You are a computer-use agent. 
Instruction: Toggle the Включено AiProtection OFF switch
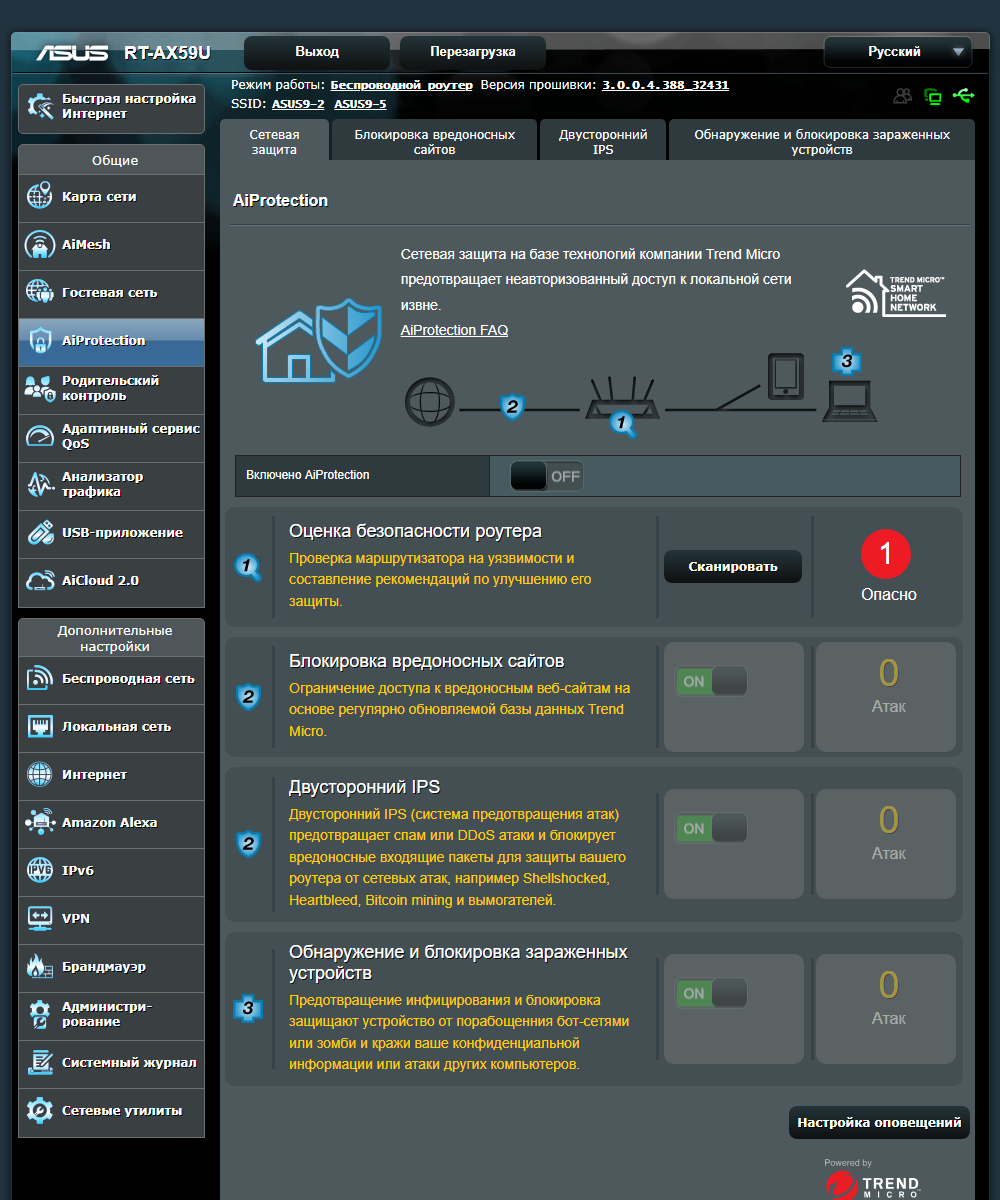click(x=546, y=476)
